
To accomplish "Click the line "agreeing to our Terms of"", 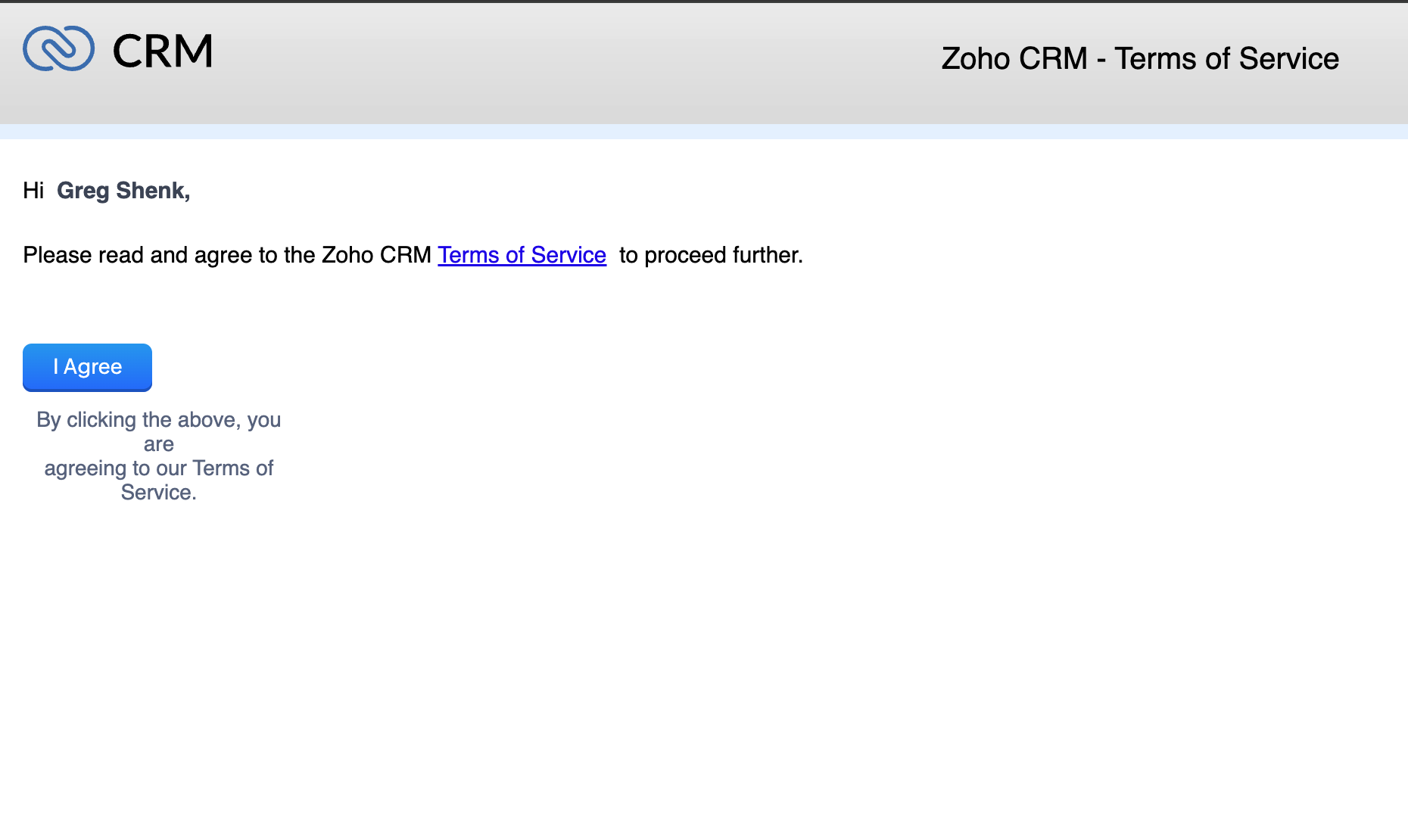I will 159,468.
